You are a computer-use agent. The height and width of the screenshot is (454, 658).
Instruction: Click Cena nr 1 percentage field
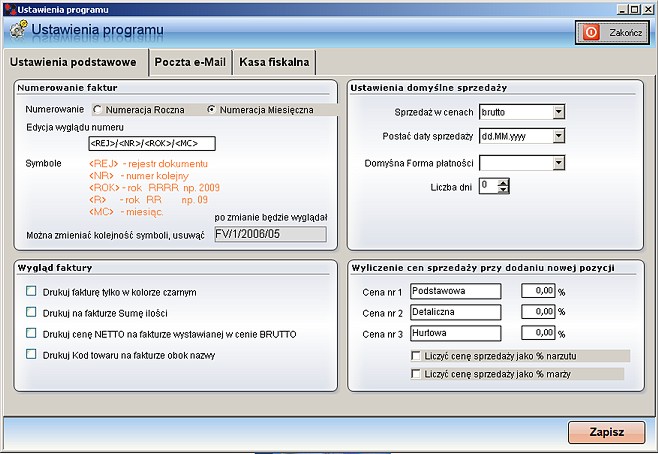(x=538, y=291)
